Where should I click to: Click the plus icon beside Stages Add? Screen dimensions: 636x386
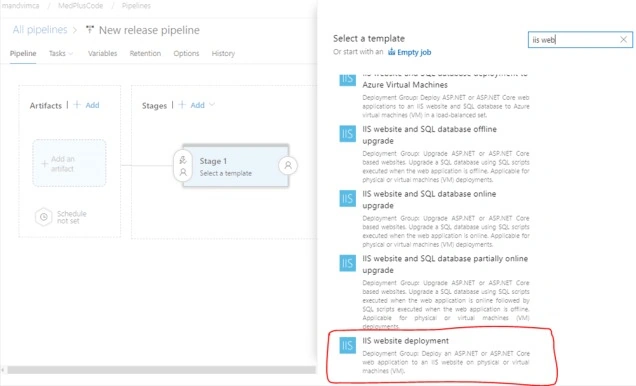coord(182,105)
